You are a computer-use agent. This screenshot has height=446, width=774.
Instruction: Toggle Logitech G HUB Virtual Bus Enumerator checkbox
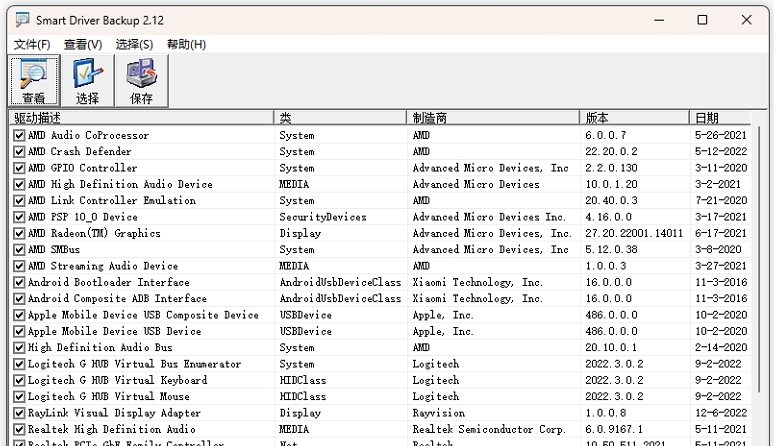[19, 364]
